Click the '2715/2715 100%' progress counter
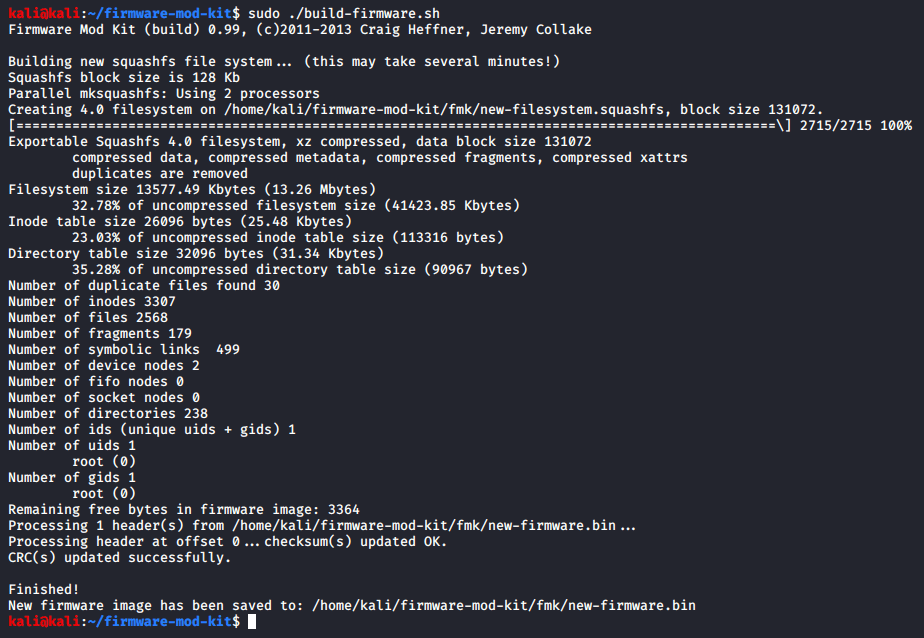This screenshot has height=638, width=924. click(x=855, y=126)
